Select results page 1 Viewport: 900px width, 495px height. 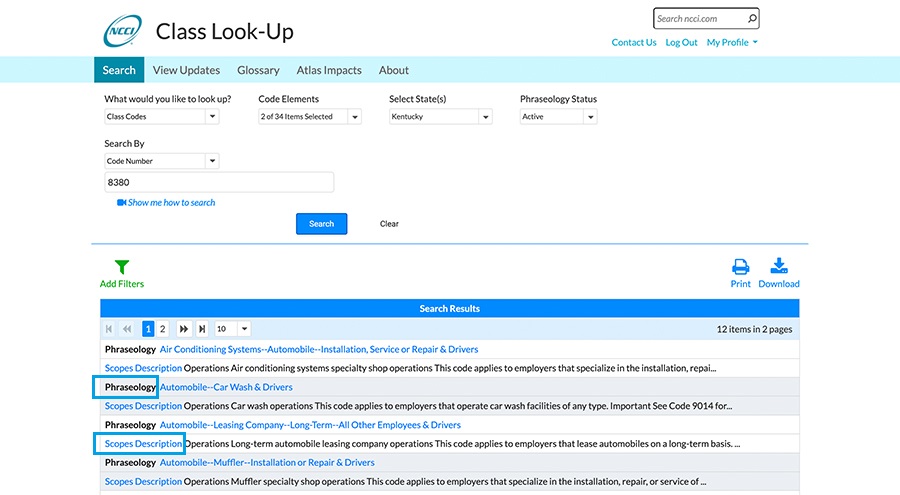click(x=148, y=329)
